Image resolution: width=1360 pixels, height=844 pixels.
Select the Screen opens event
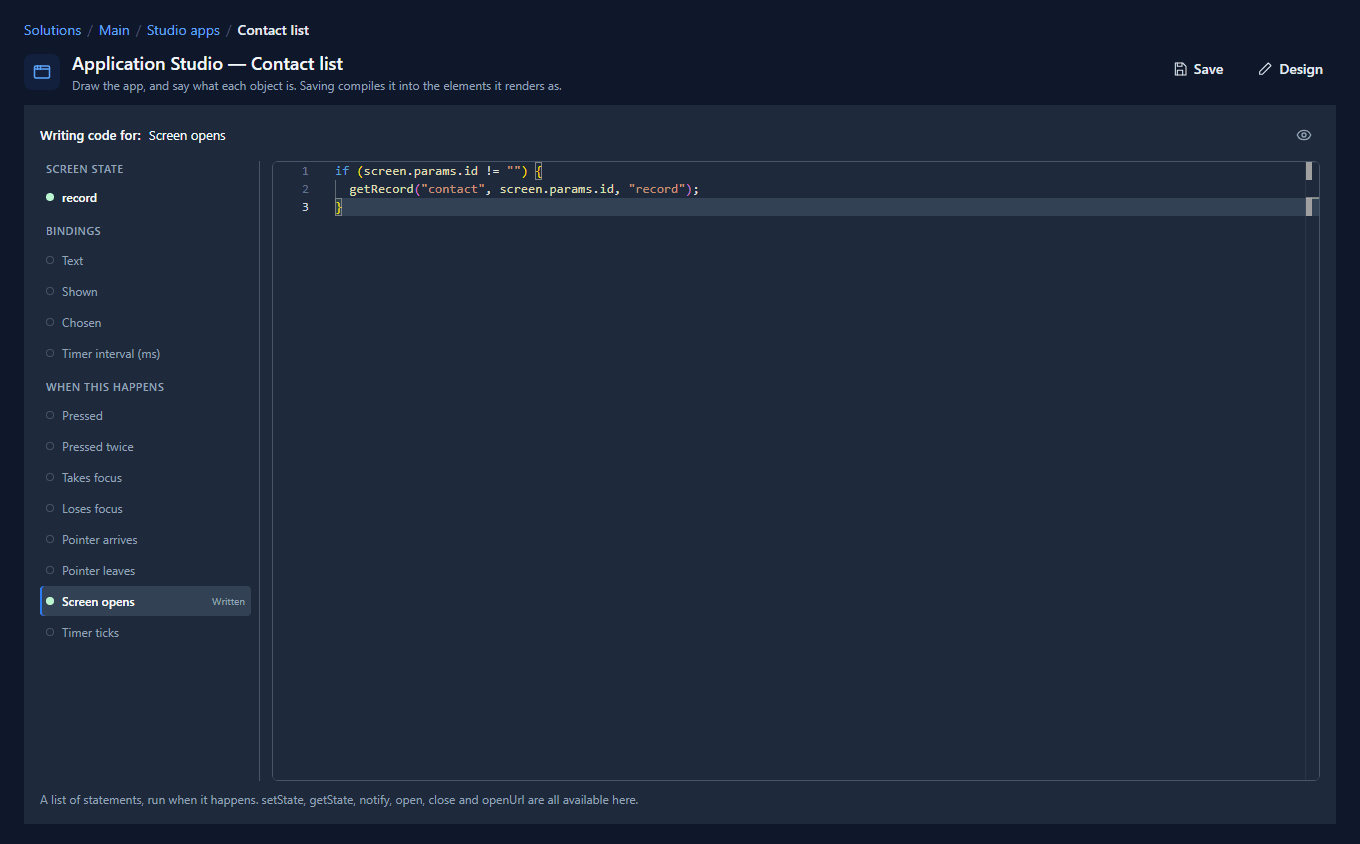pyautogui.click(x=145, y=602)
